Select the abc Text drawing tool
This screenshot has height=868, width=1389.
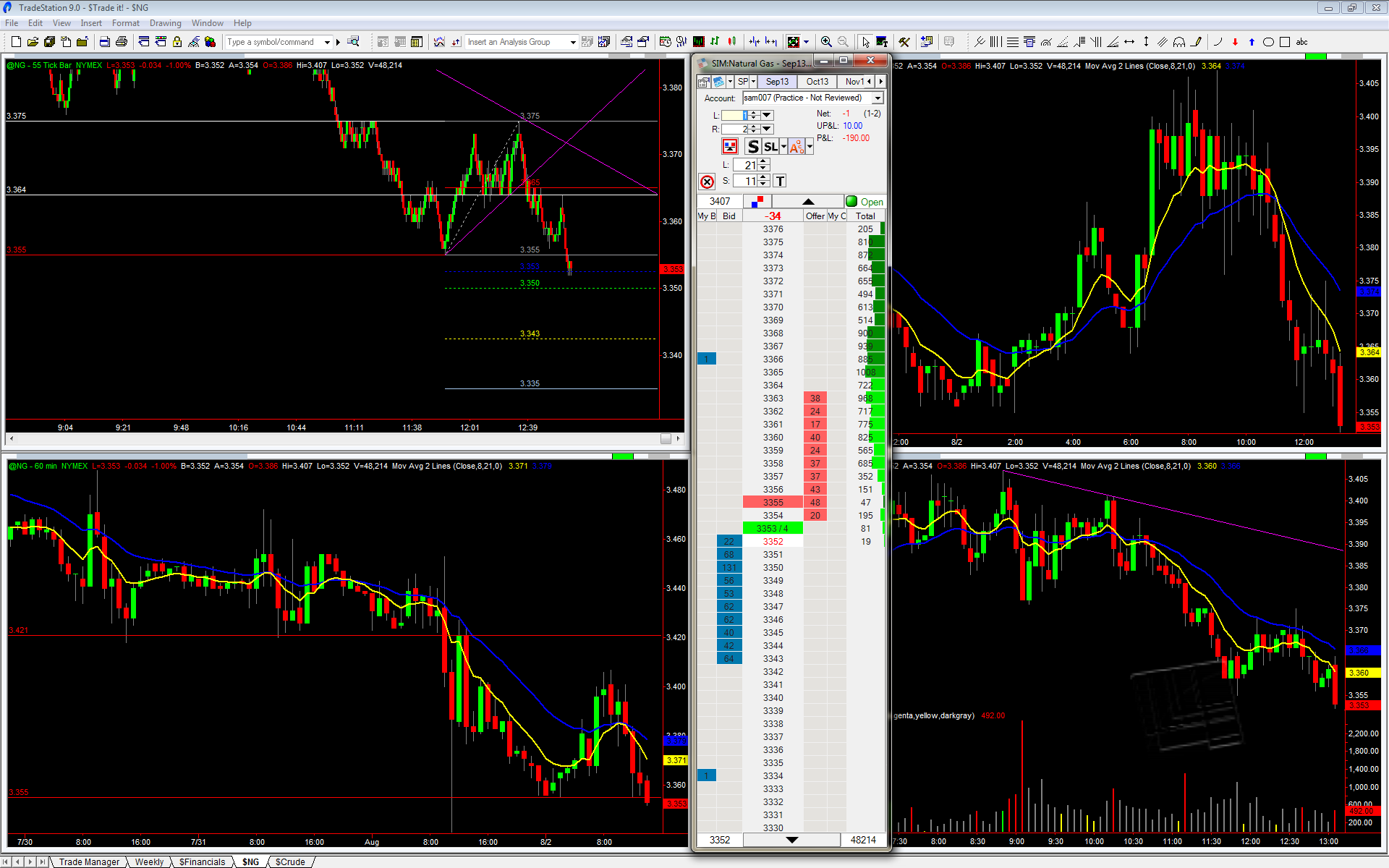(x=1302, y=42)
